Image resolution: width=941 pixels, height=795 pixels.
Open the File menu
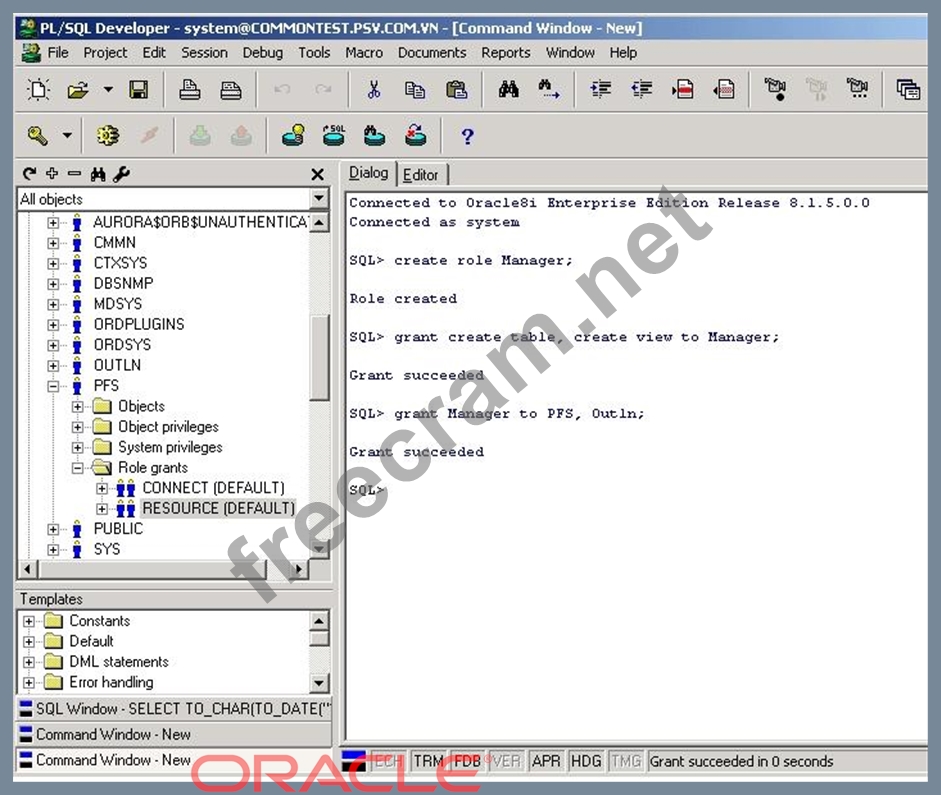pyautogui.click(x=58, y=53)
